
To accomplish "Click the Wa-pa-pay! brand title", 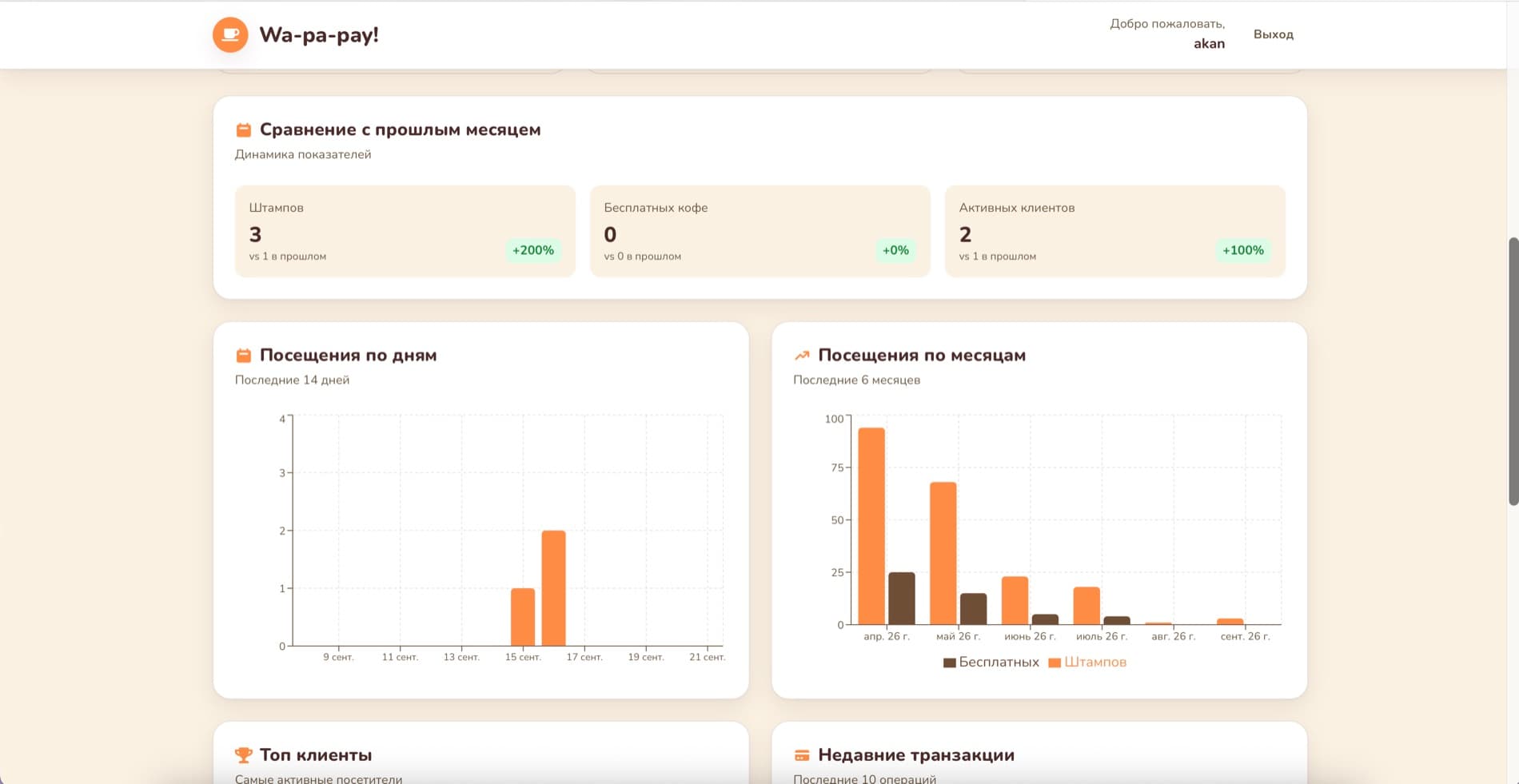I will click(x=319, y=35).
